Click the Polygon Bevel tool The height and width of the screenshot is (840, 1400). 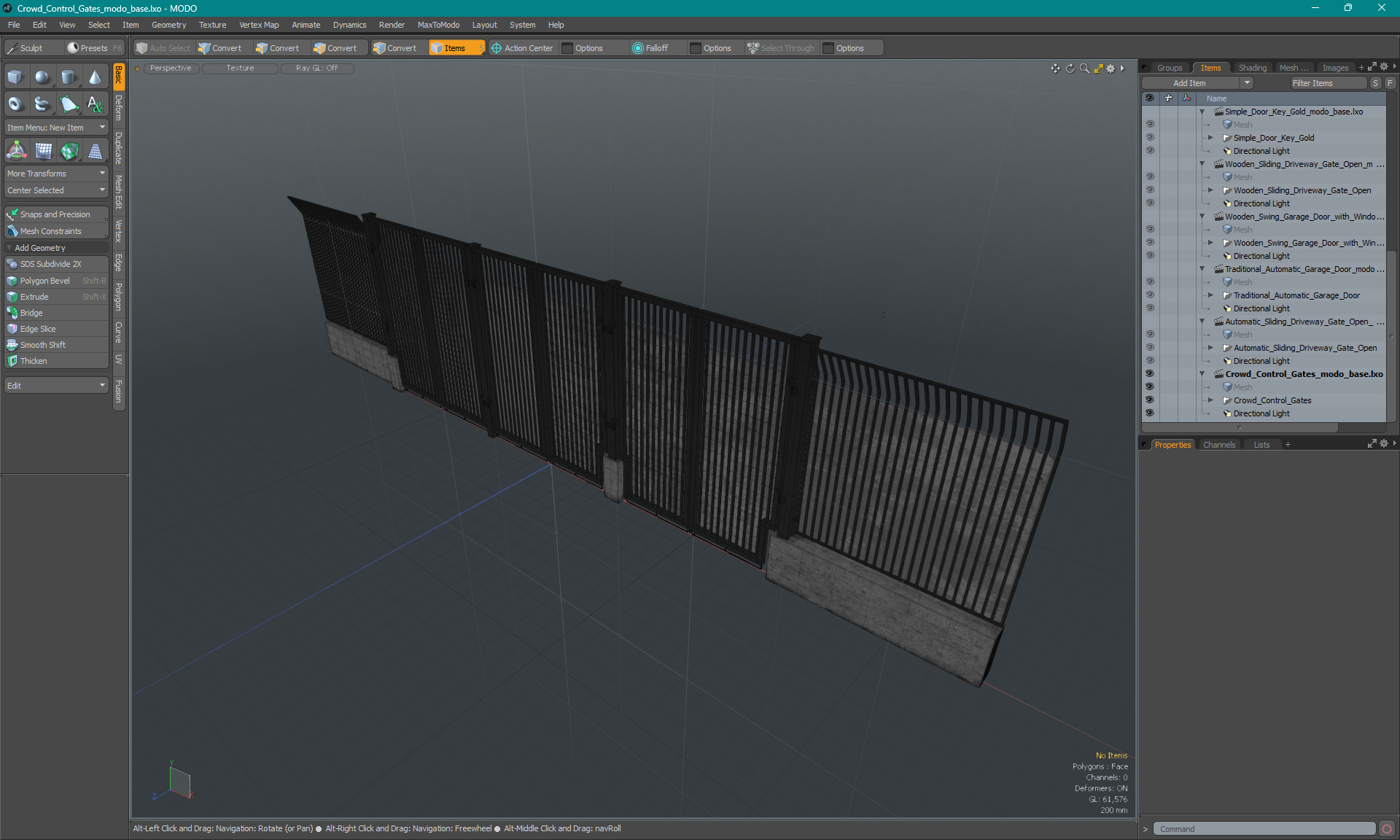click(56, 281)
